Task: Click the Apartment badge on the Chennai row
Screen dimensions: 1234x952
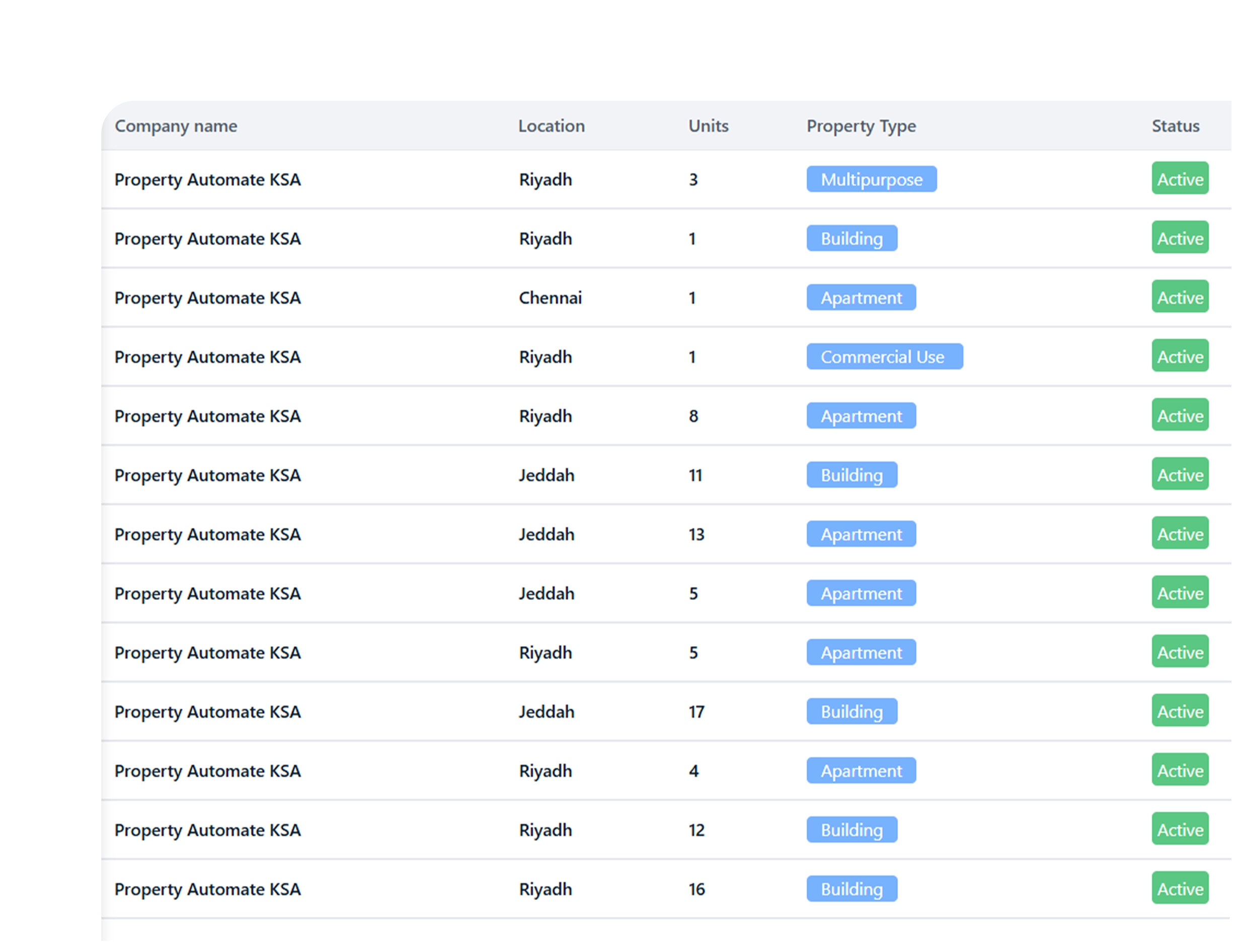Action: [861, 297]
